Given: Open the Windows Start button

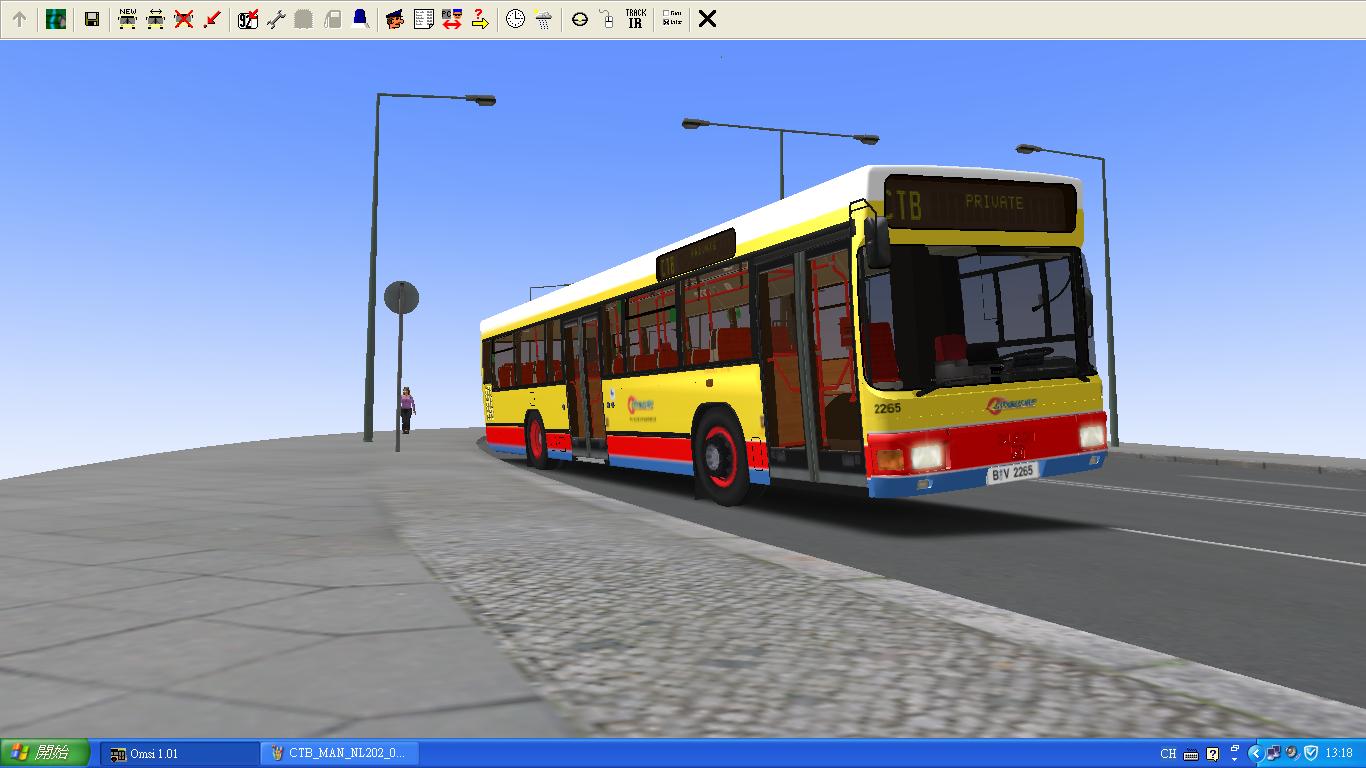Looking at the screenshot, I should (x=45, y=753).
